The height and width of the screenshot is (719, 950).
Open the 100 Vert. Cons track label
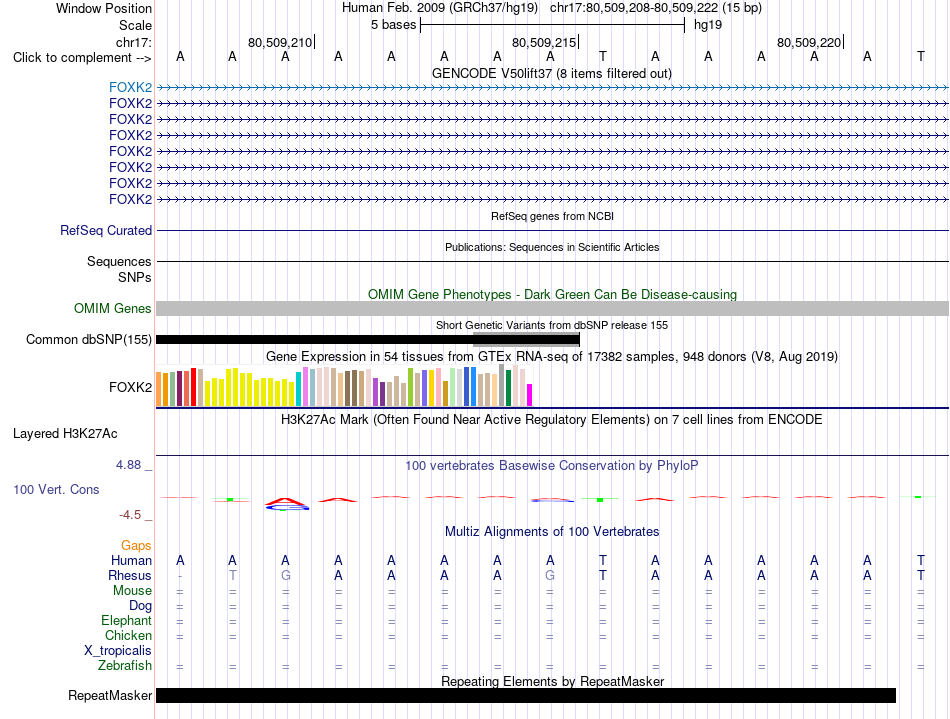pos(56,489)
